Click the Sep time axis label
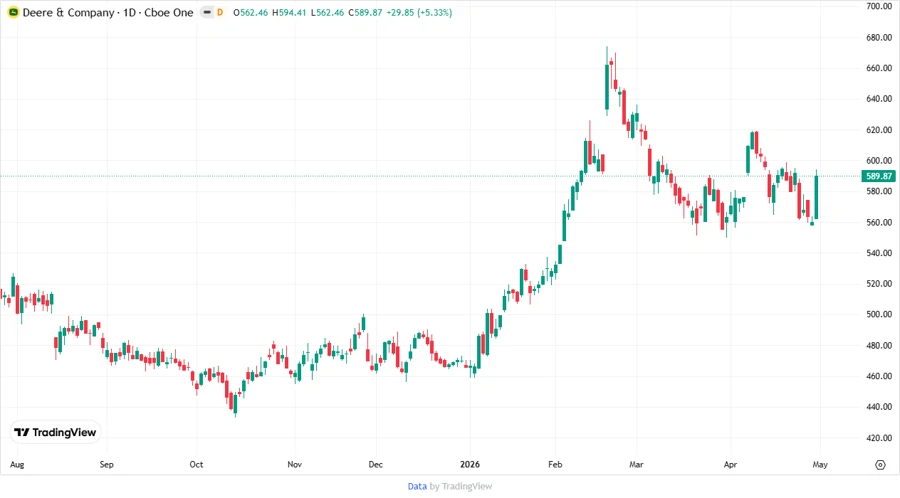900x498 pixels. coord(106,465)
